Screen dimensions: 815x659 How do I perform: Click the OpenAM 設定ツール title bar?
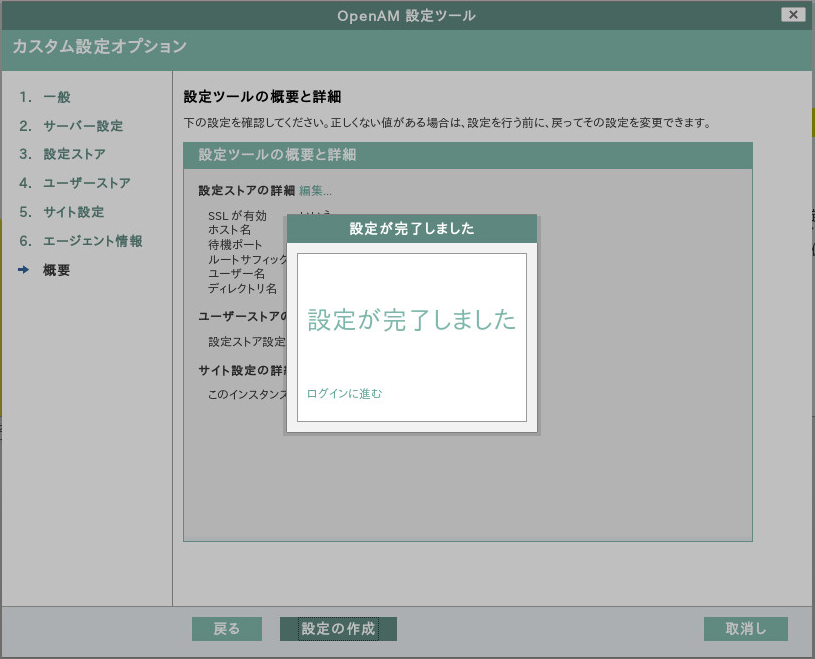(x=407, y=14)
